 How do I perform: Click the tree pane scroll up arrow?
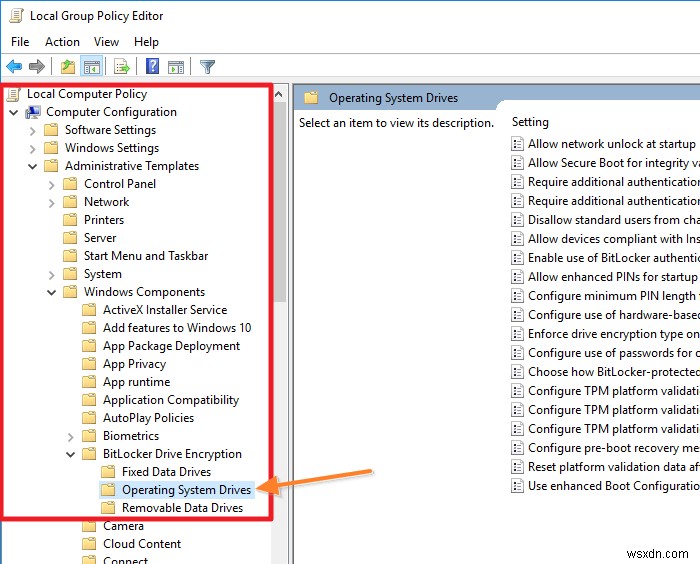(x=279, y=94)
